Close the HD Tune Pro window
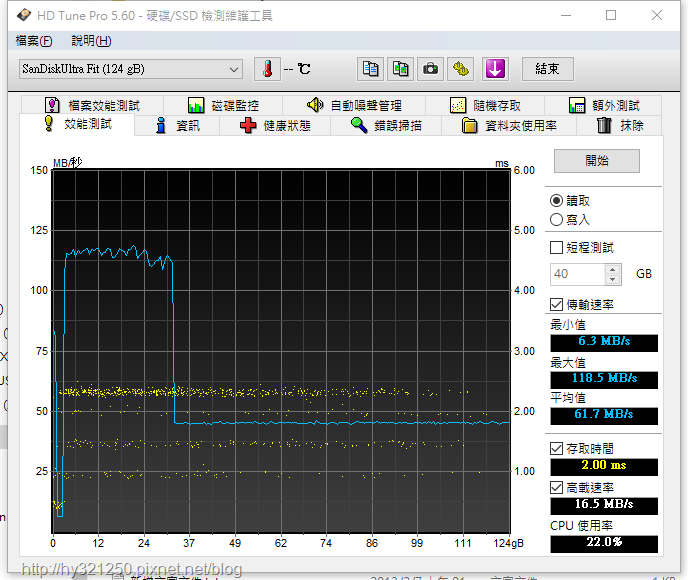This screenshot has width=688, height=580. (656, 15)
